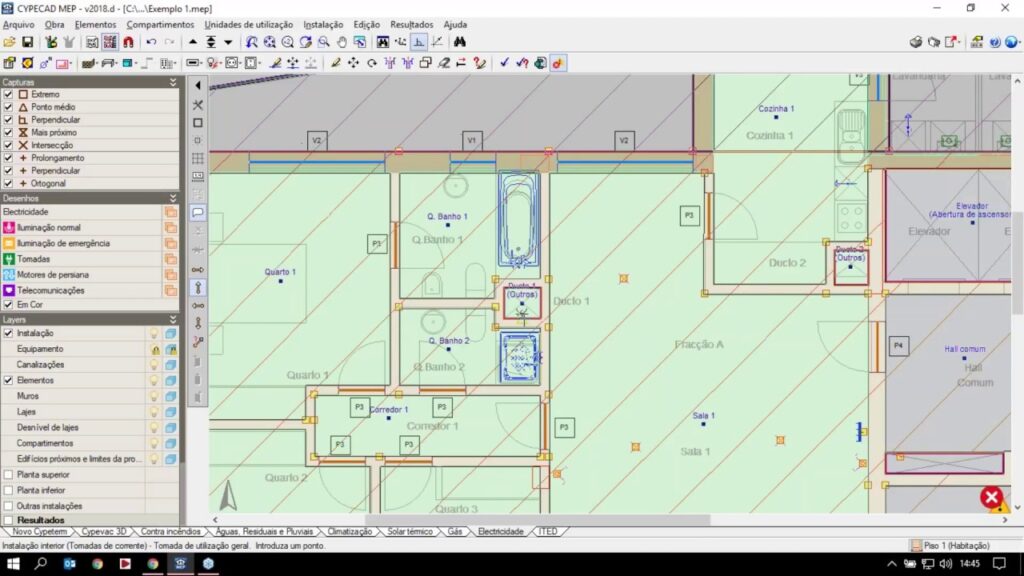Click the Save floppy disk icon
1024x576 pixels.
point(28,42)
